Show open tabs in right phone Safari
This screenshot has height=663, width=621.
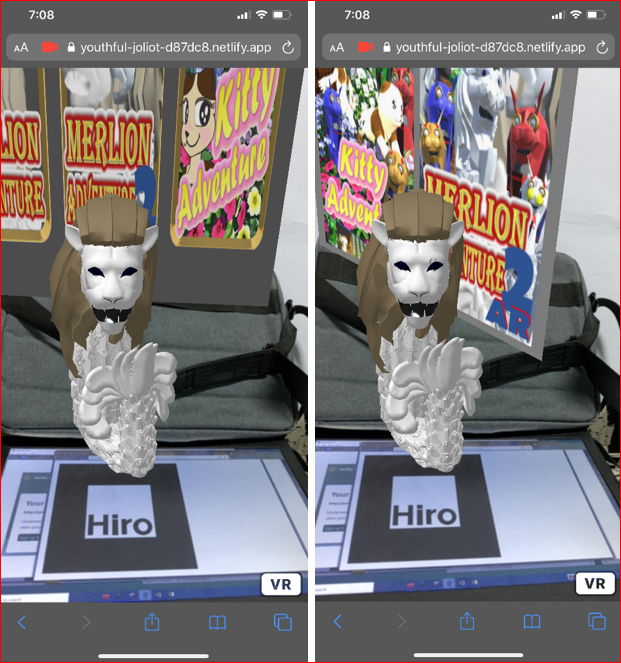tap(597, 622)
